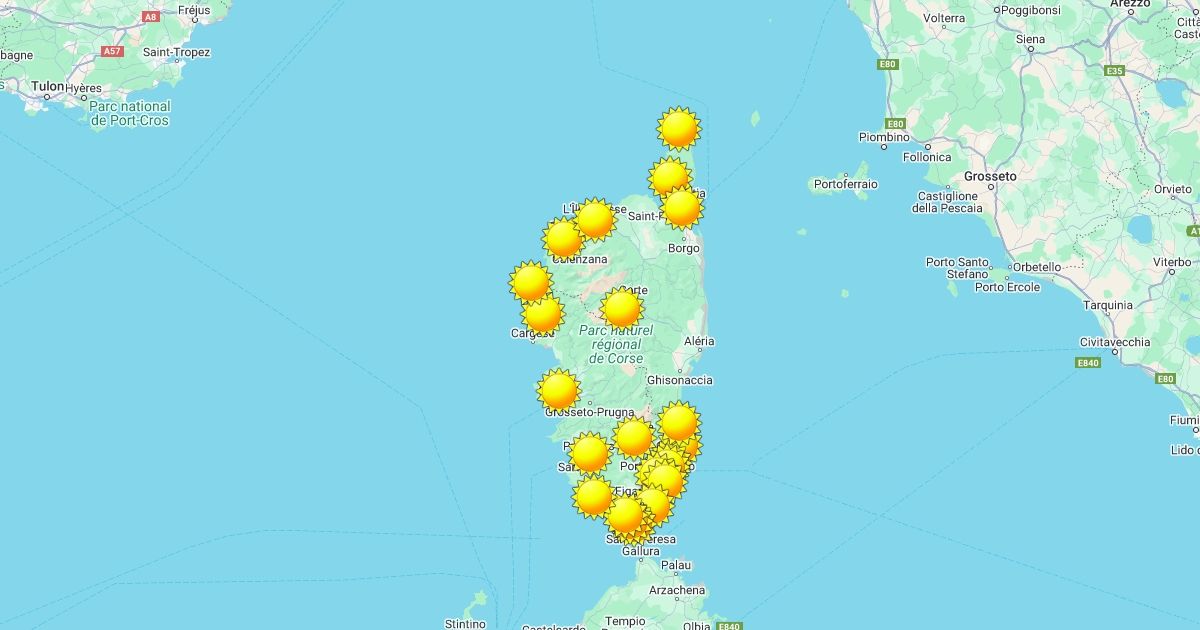Select the sun marker directly above Borgo
This screenshot has width=1200, height=630.
click(682, 208)
